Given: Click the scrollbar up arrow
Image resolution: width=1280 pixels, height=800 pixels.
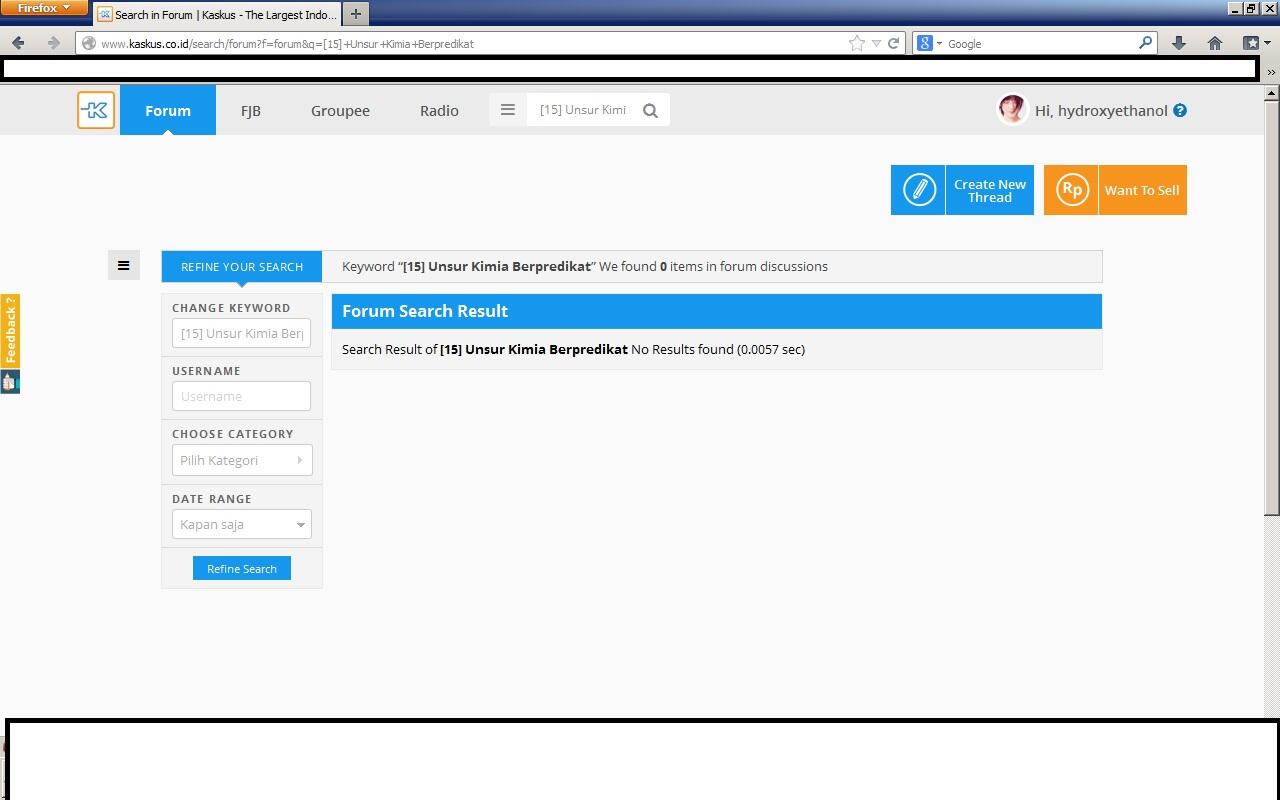Looking at the screenshot, I should (x=1272, y=93).
